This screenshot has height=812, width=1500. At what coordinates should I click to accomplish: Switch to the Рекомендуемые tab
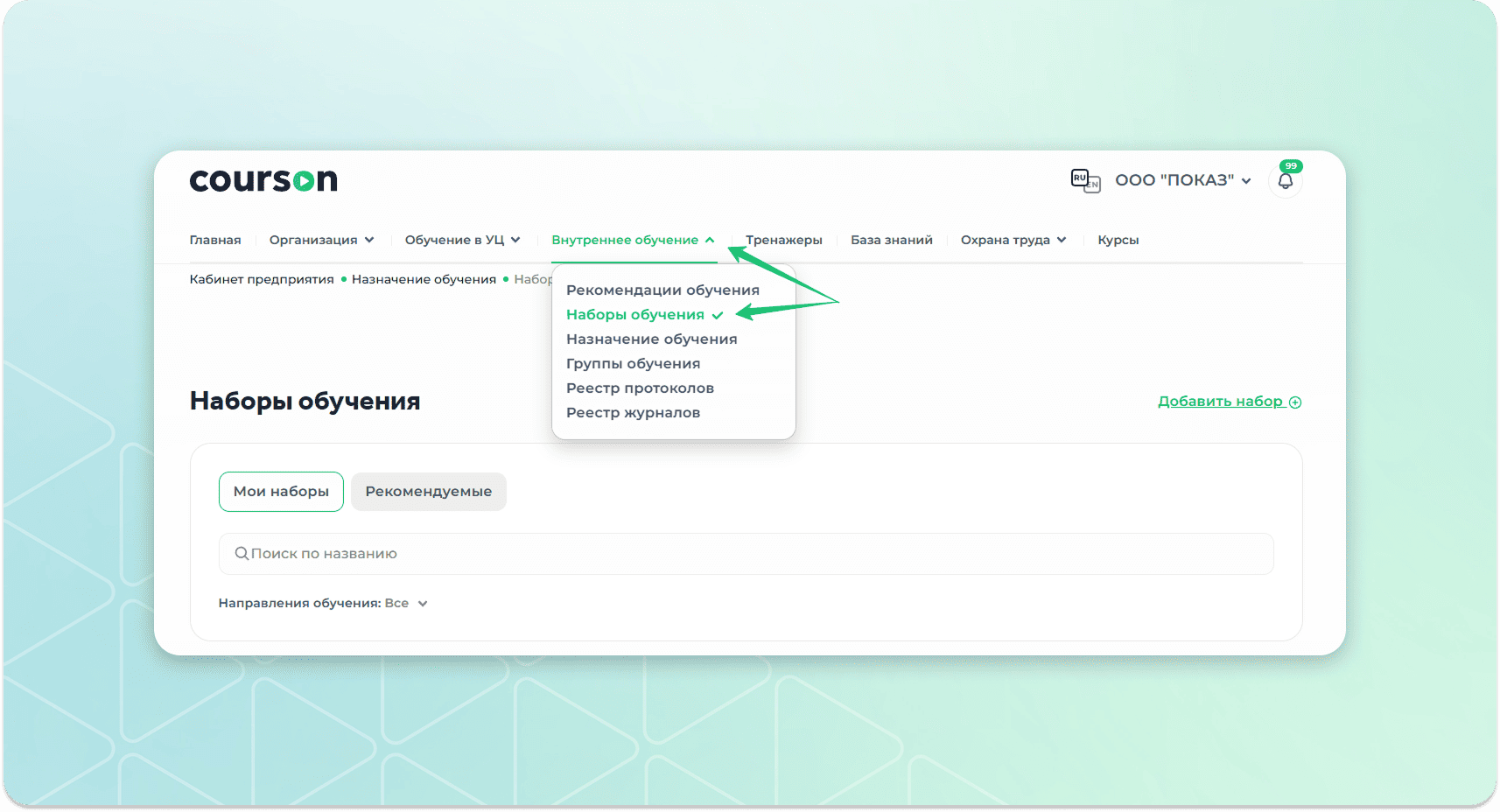tap(428, 492)
